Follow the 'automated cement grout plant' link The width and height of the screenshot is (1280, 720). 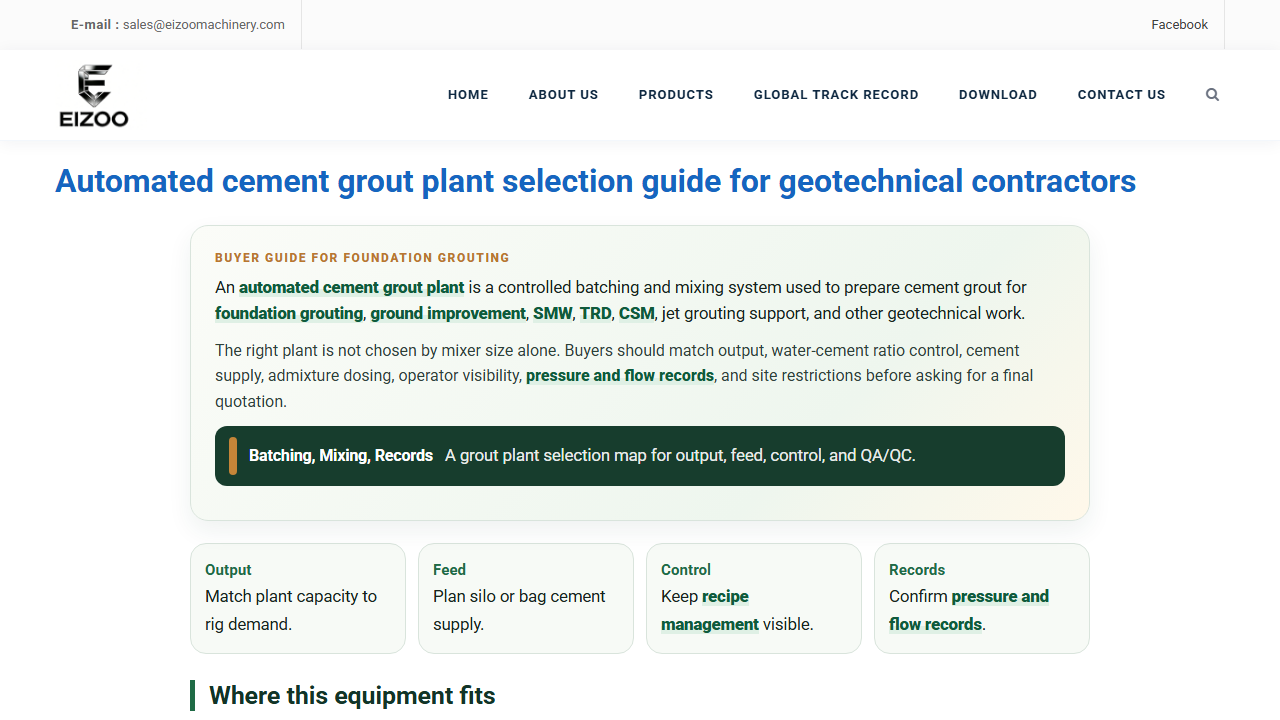[351, 287]
